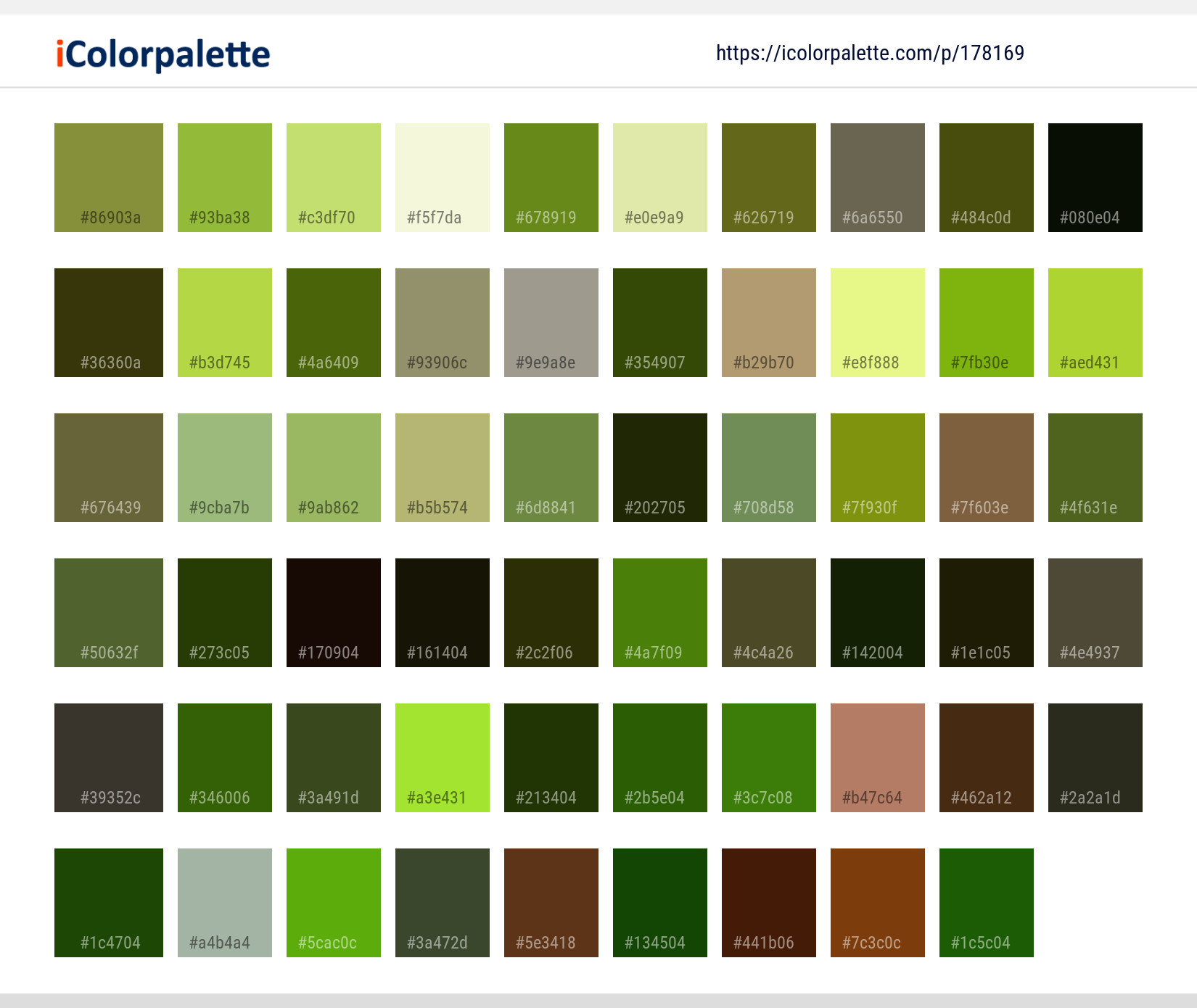Click the #4c4a26 swatch
Viewport: 1197px width, 1008px height.
[769, 613]
